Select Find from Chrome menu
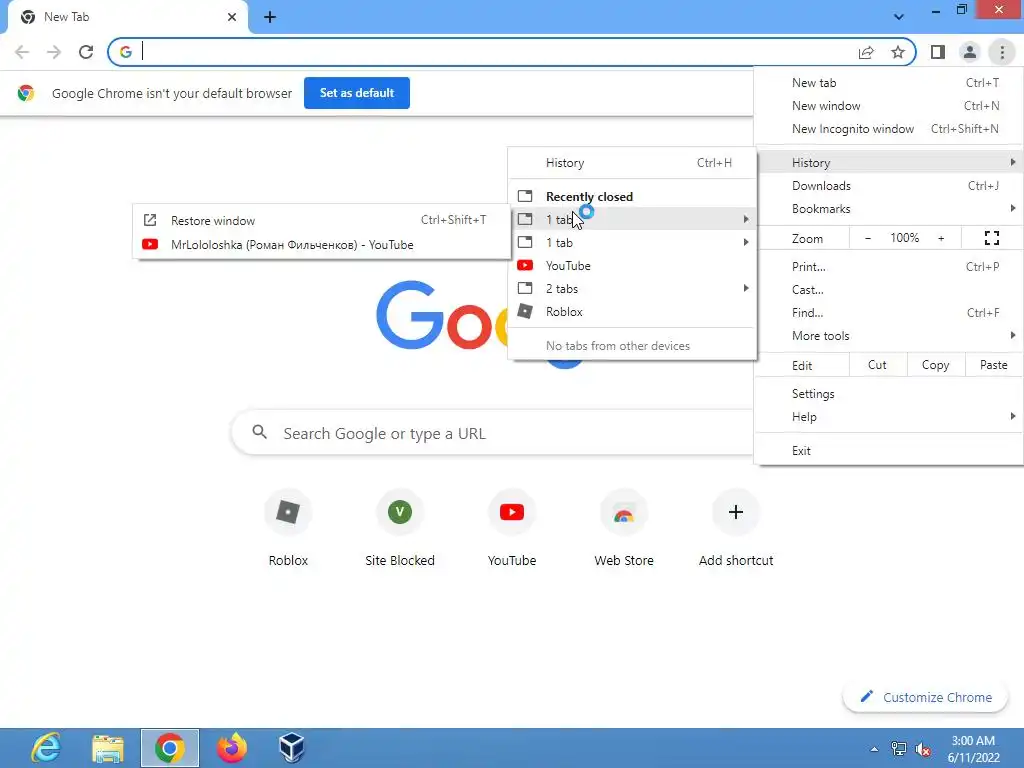This screenshot has width=1024, height=768. (x=889, y=312)
